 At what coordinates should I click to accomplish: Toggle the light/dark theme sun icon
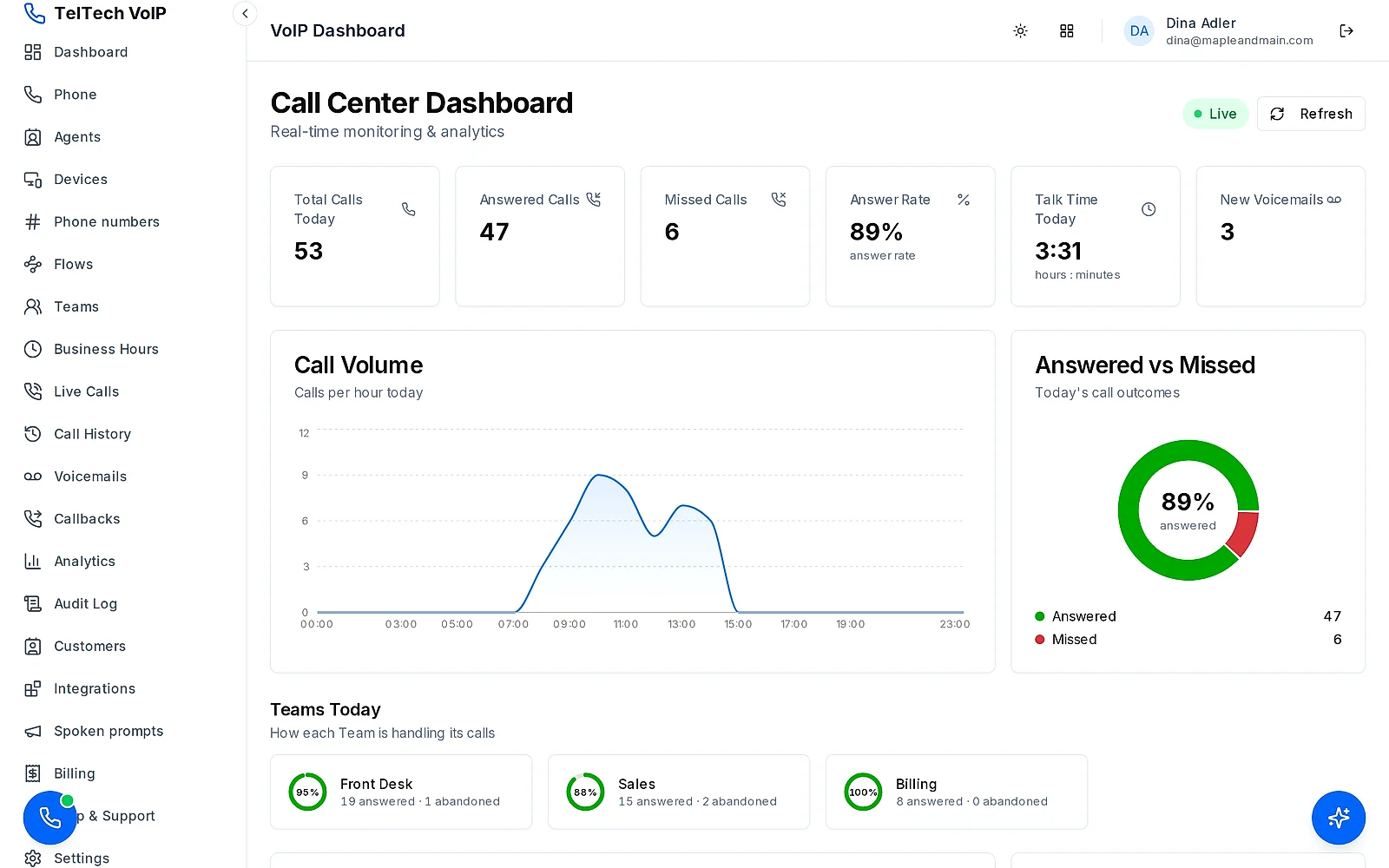click(1020, 31)
